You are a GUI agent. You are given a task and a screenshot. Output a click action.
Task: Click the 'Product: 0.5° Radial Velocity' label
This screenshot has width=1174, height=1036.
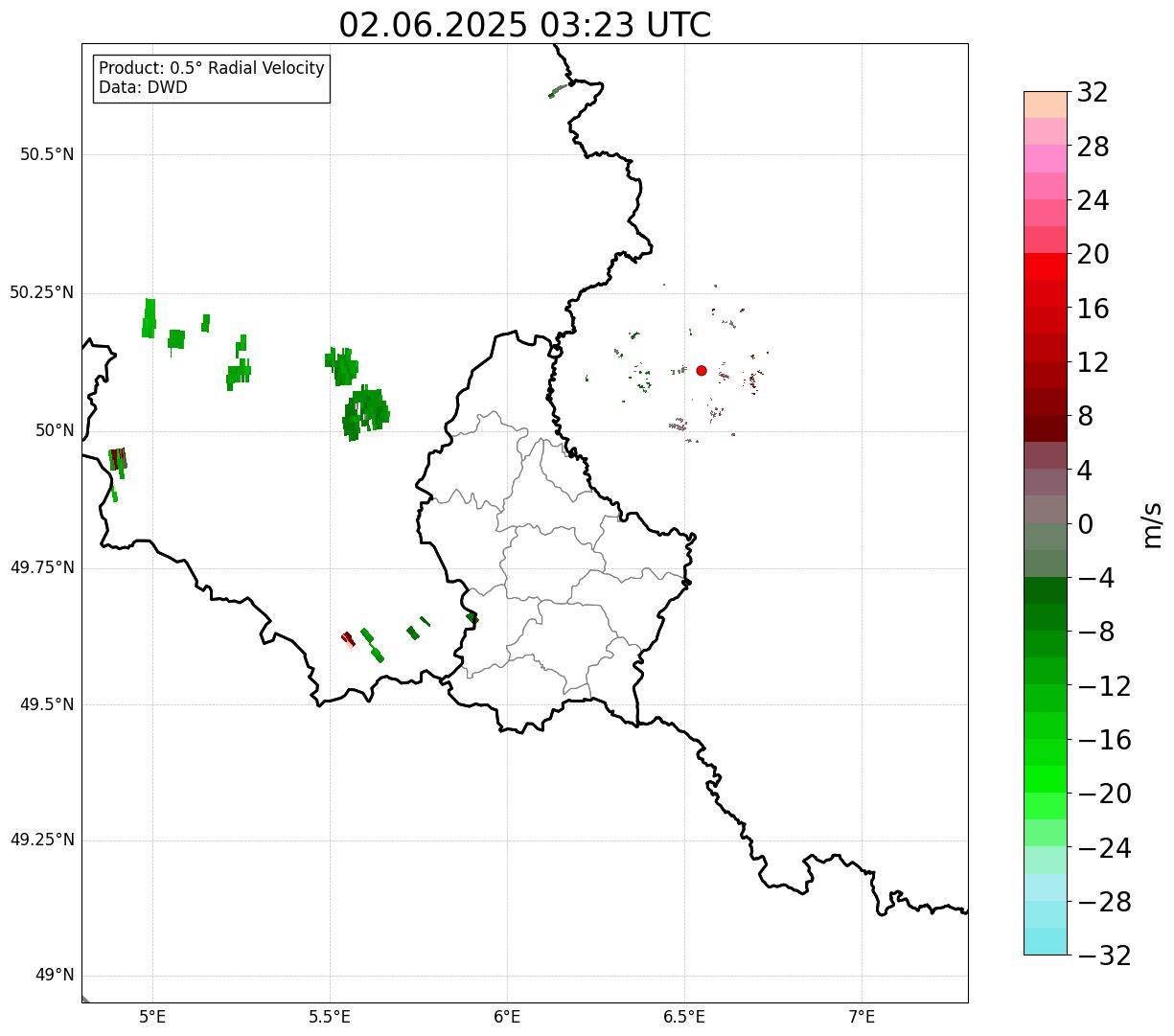click(x=212, y=69)
